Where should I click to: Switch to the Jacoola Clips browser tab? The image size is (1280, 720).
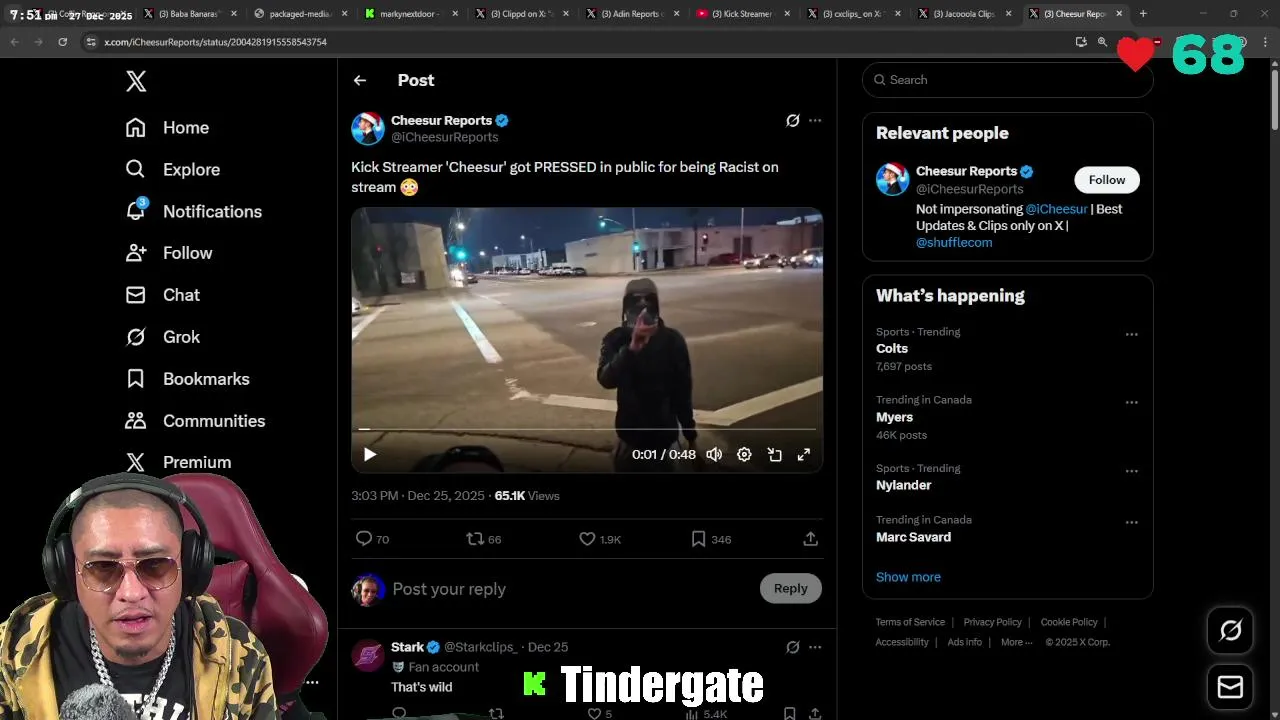click(962, 14)
